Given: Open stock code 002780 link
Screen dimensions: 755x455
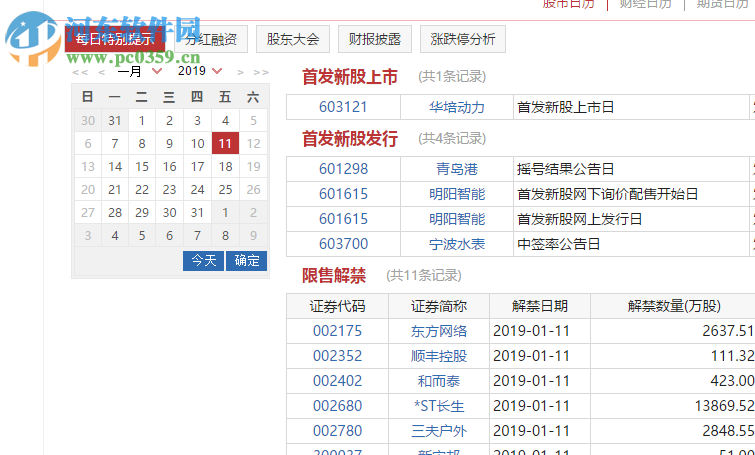Looking at the screenshot, I should click(337, 431).
